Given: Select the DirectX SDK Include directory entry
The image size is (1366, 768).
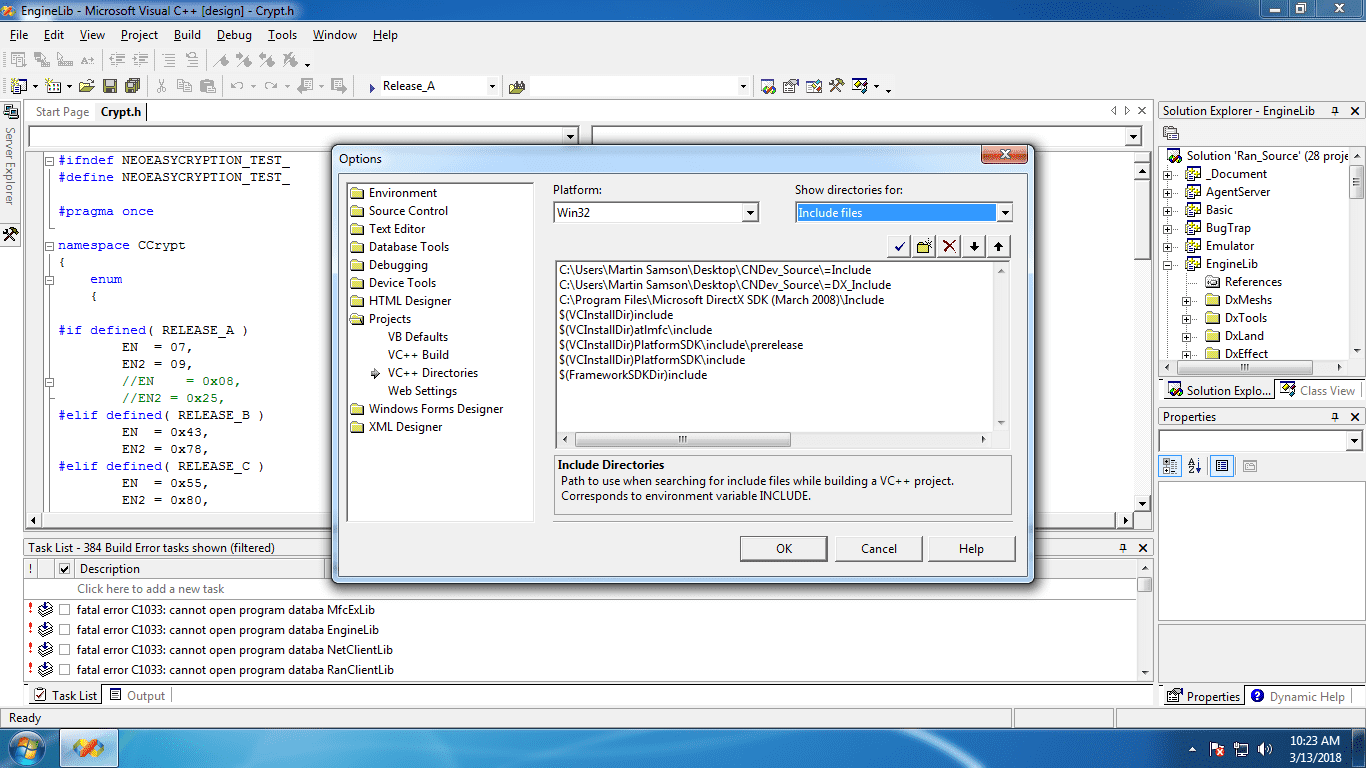Looking at the screenshot, I should [721, 300].
